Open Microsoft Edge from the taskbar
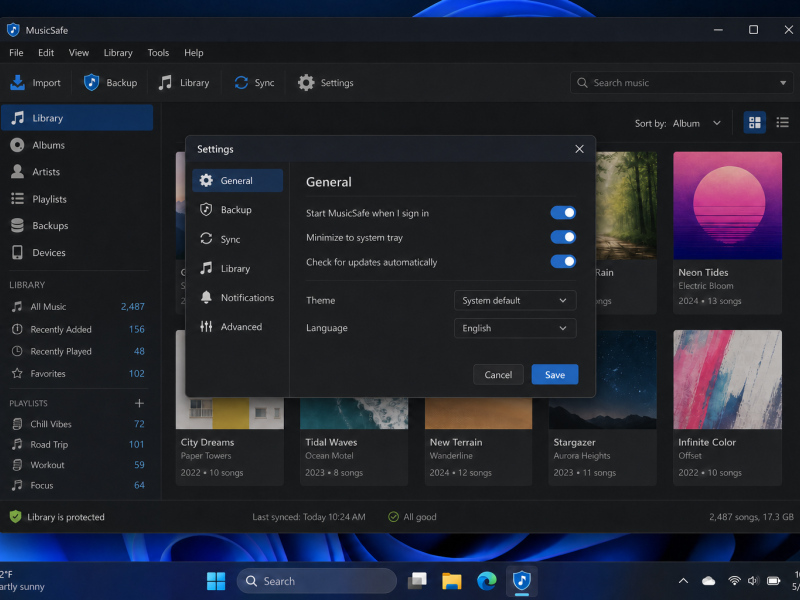800x600 pixels. pyautogui.click(x=487, y=581)
